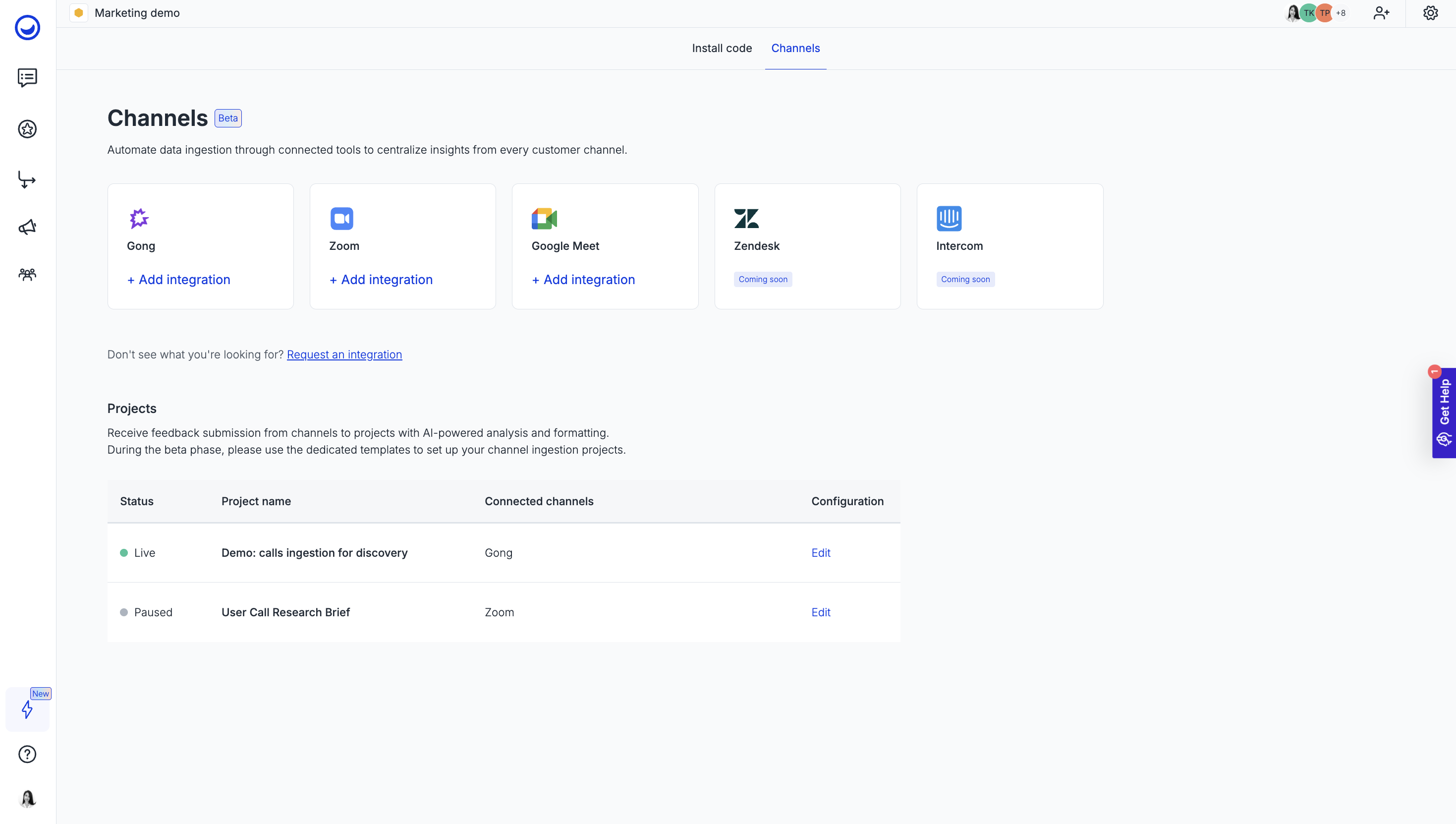The image size is (1456, 824).
Task: Add integration for Gong
Action: [x=179, y=280]
